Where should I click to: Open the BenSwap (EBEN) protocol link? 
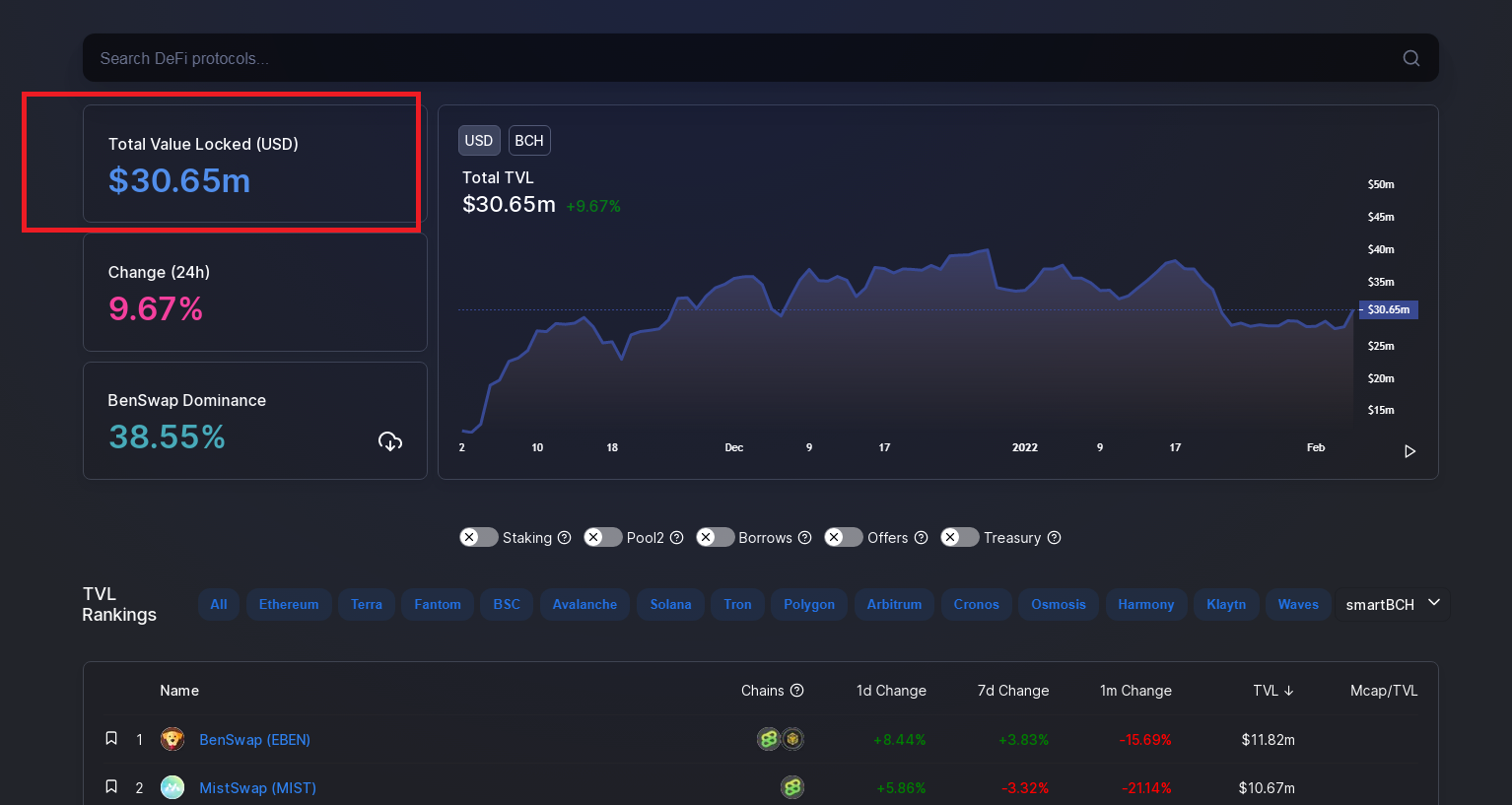254,739
